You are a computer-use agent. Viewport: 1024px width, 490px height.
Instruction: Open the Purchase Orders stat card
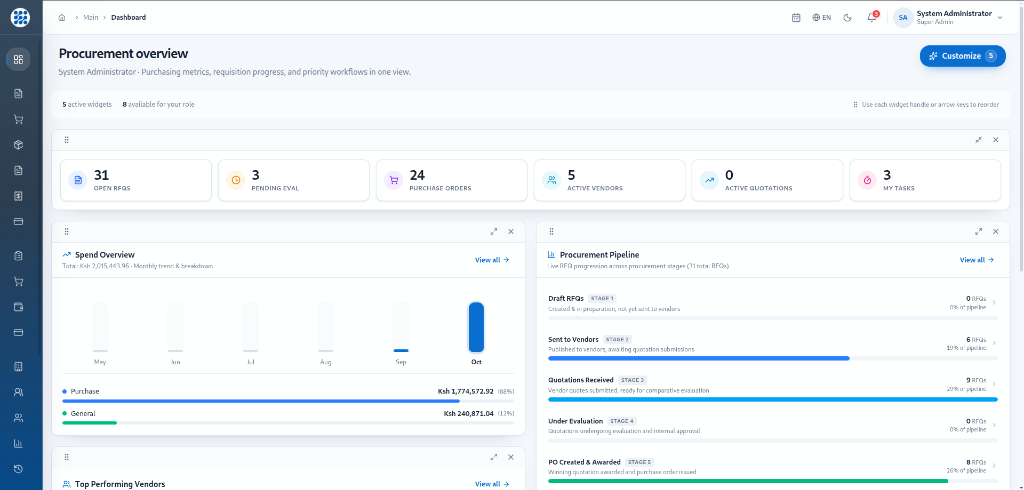click(x=452, y=180)
